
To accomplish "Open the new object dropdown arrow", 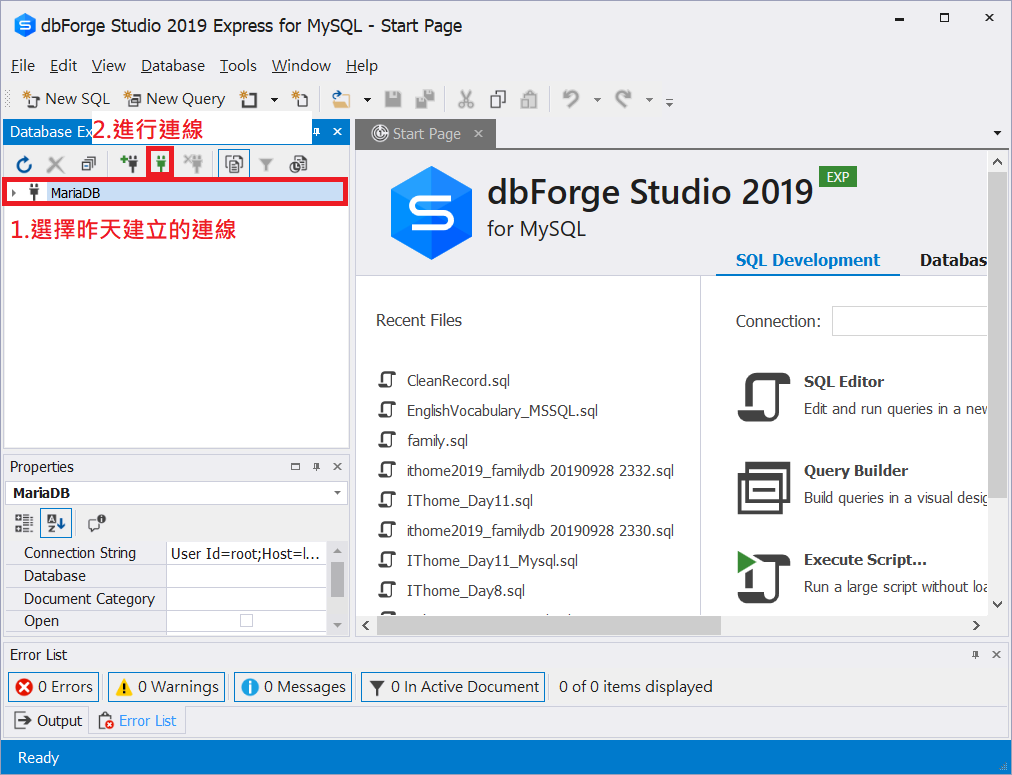I will [x=274, y=100].
